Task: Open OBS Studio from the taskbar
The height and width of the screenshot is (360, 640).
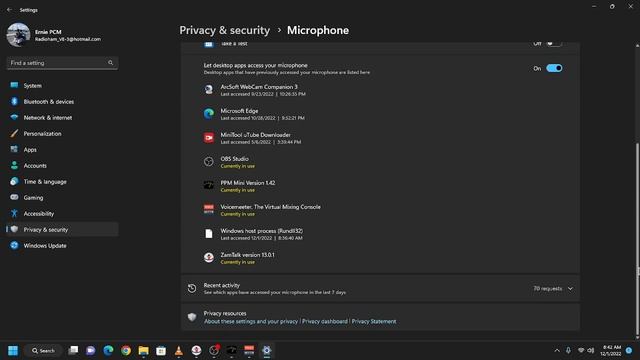Action: coord(214,350)
